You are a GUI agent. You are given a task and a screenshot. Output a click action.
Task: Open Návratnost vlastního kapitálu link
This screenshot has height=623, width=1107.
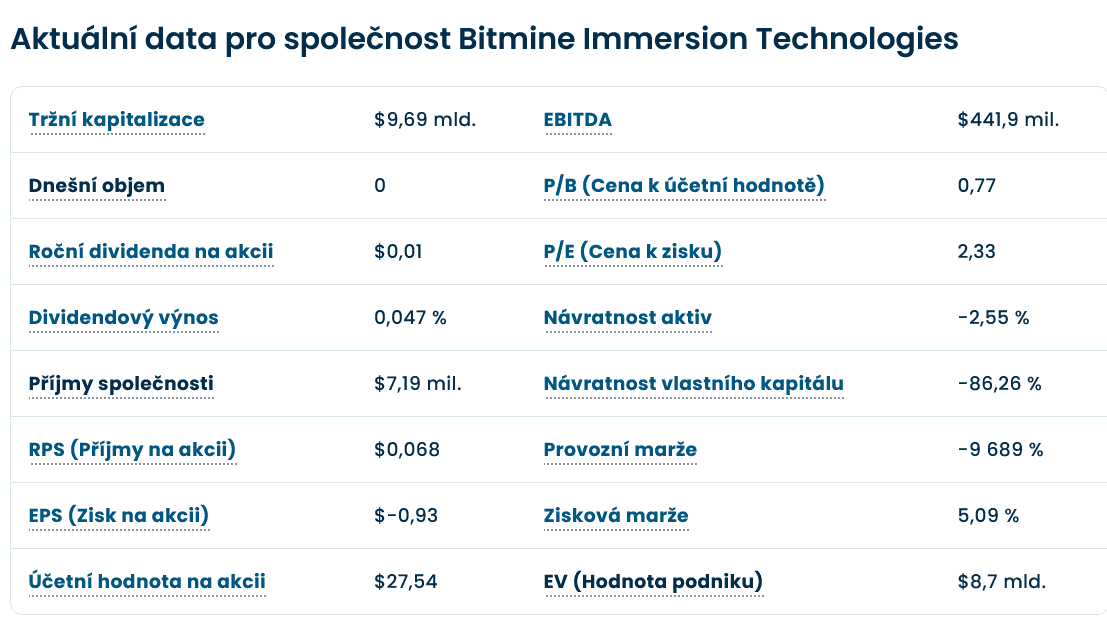coord(693,384)
